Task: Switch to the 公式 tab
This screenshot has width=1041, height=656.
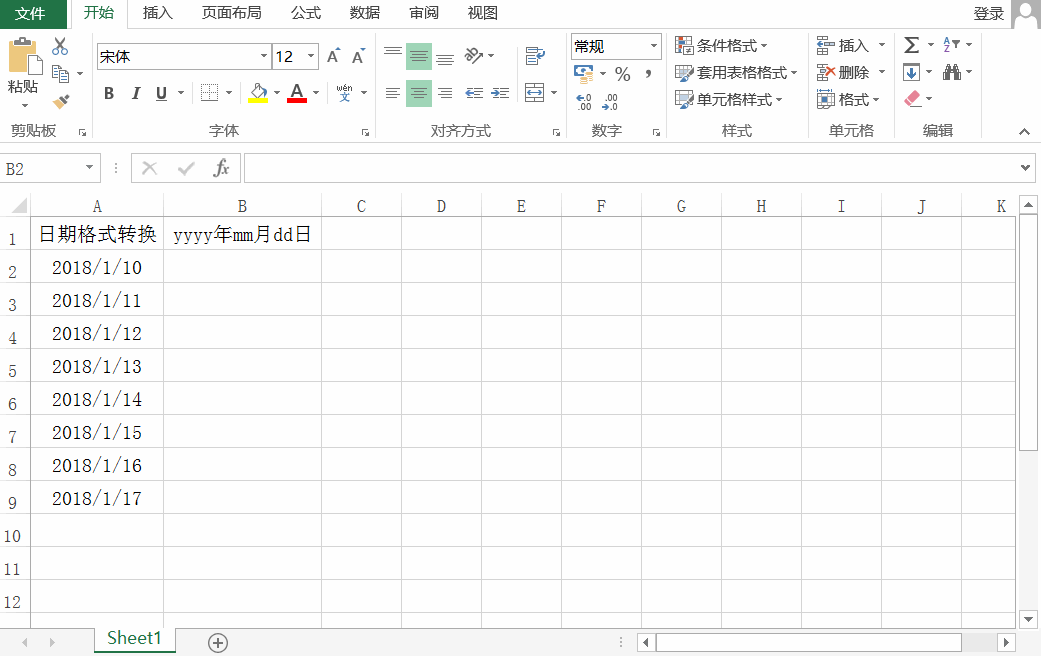Action: pyautogui.click(x=306, y=13)
